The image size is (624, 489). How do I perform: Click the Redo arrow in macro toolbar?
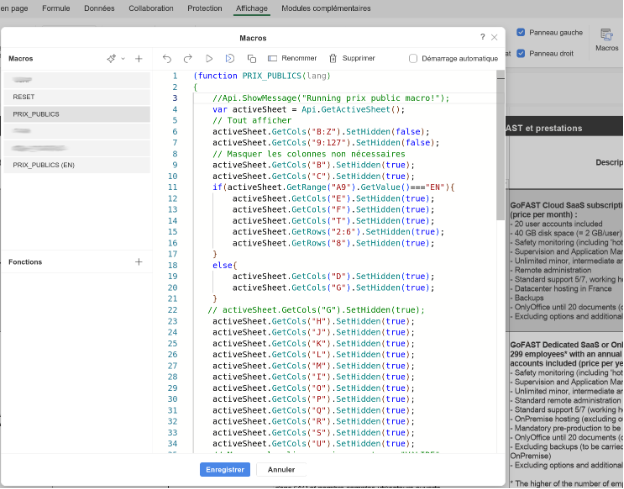click(188, 59)
